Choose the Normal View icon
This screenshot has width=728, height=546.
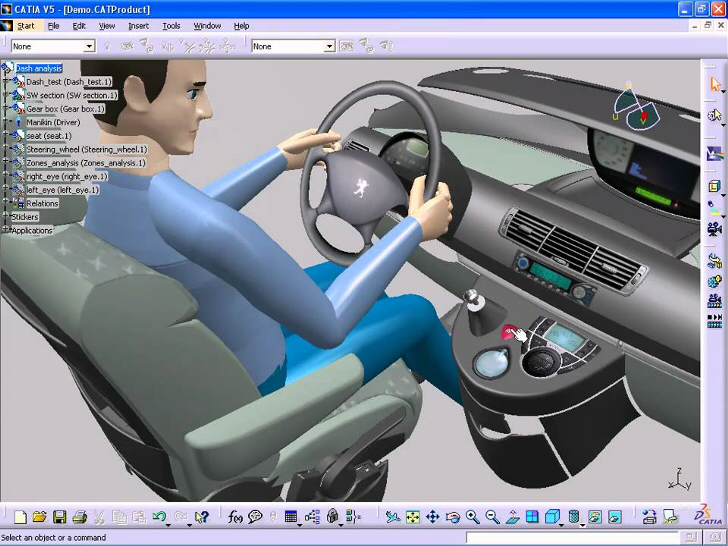tap(512, 516)
